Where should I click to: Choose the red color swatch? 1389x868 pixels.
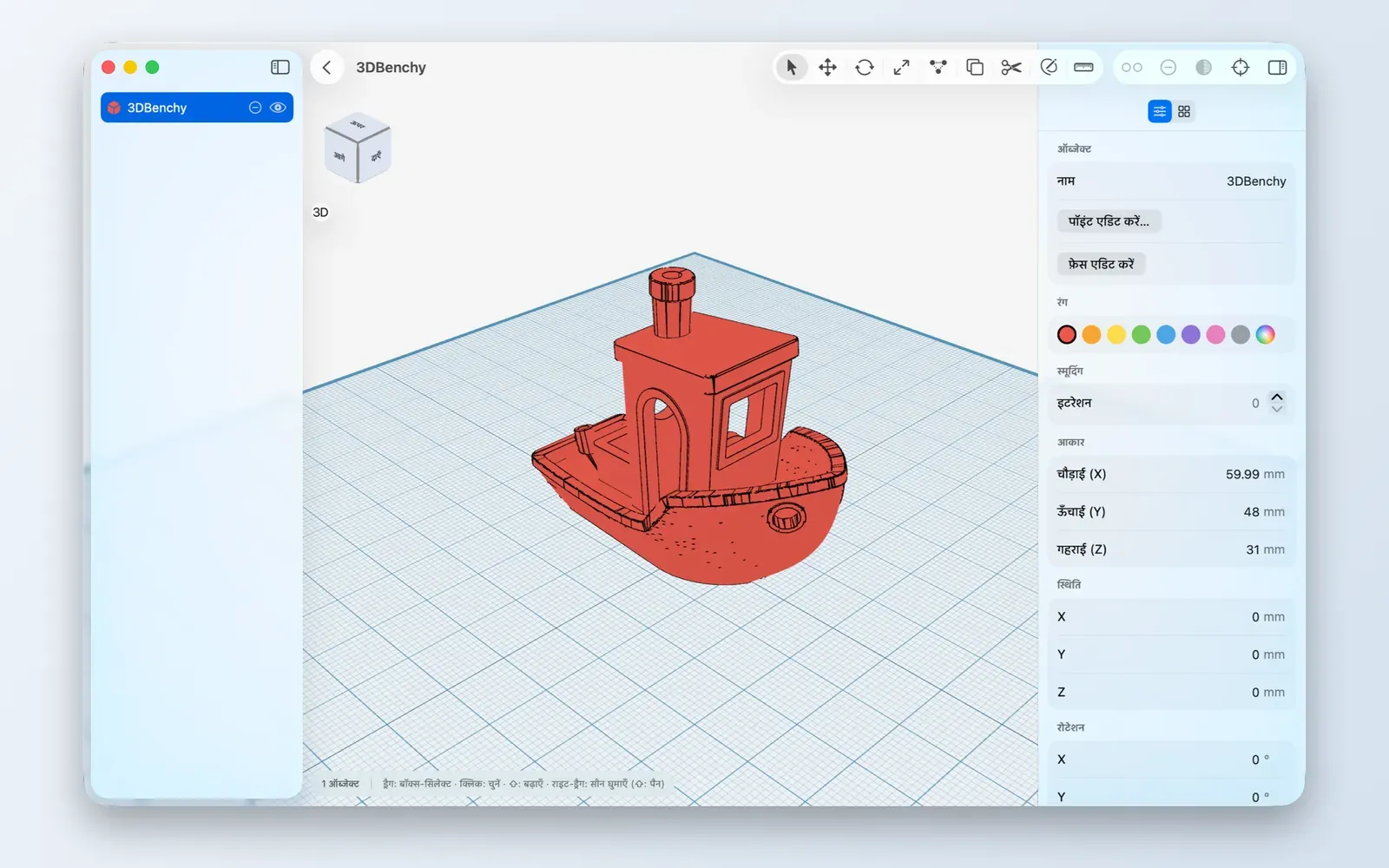1067,334
